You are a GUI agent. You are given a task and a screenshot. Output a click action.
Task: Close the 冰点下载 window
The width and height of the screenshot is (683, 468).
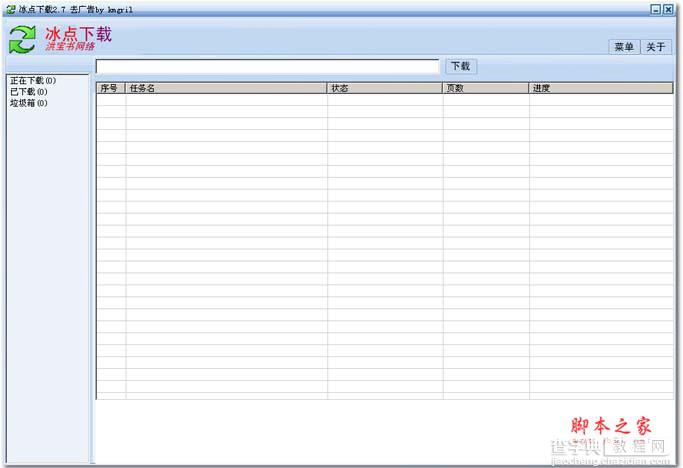pos(668,9)
